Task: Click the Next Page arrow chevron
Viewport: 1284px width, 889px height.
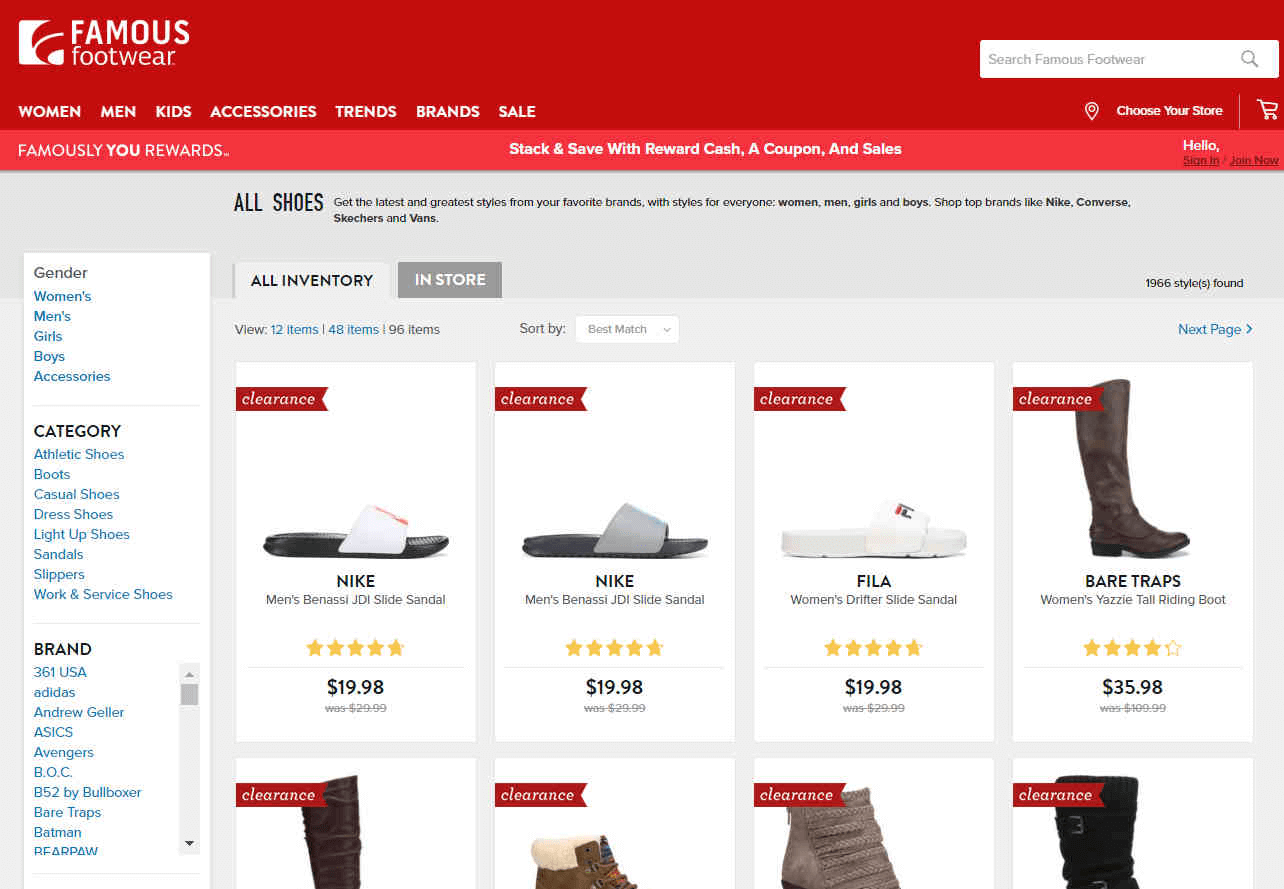Action: pyautogui.click(x=1249, y=329)
